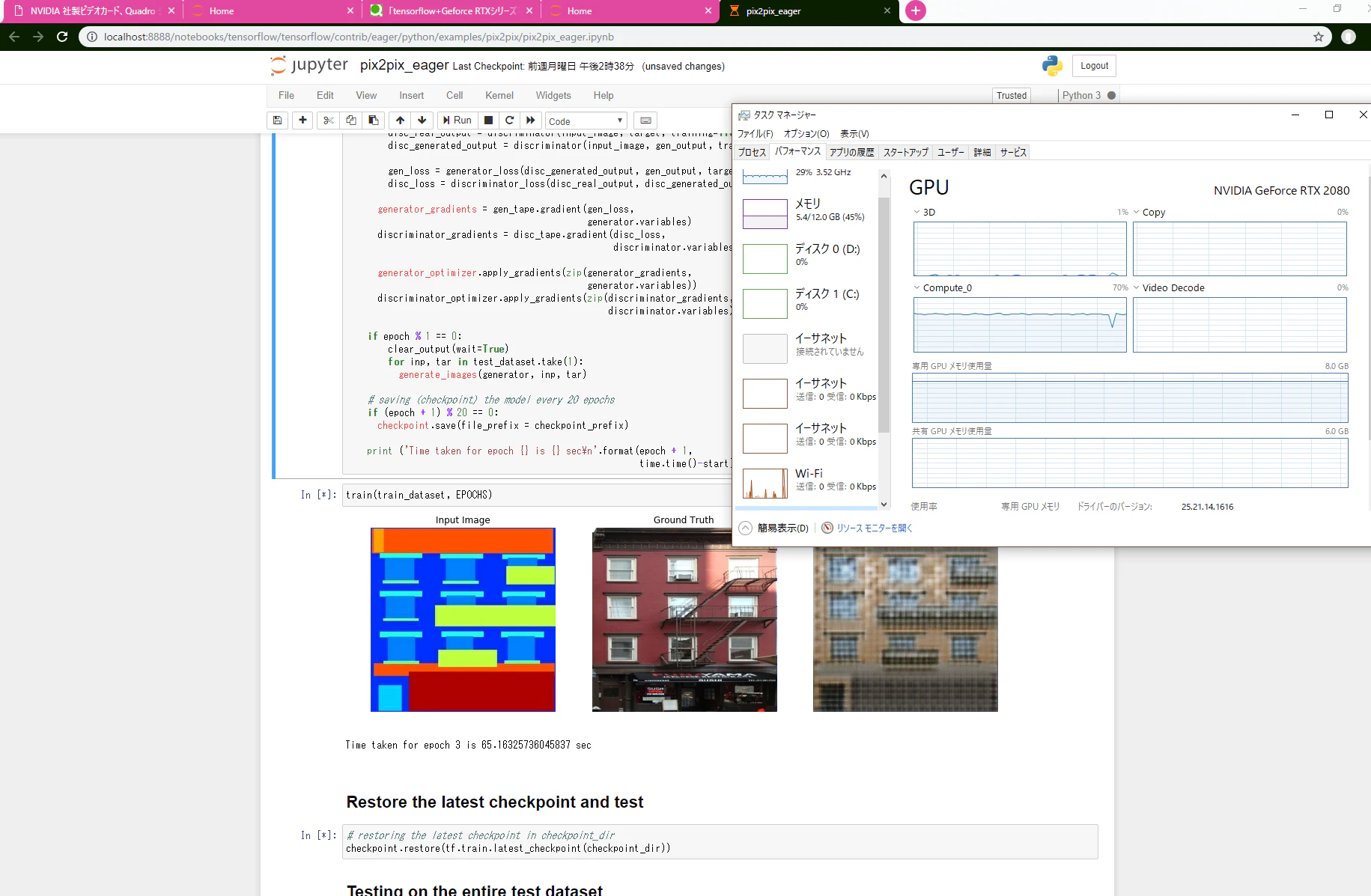Paste cells below icon in toolbar
Image resolution: width=1371 pixels, height=896 pixels.
coord(373,121)
